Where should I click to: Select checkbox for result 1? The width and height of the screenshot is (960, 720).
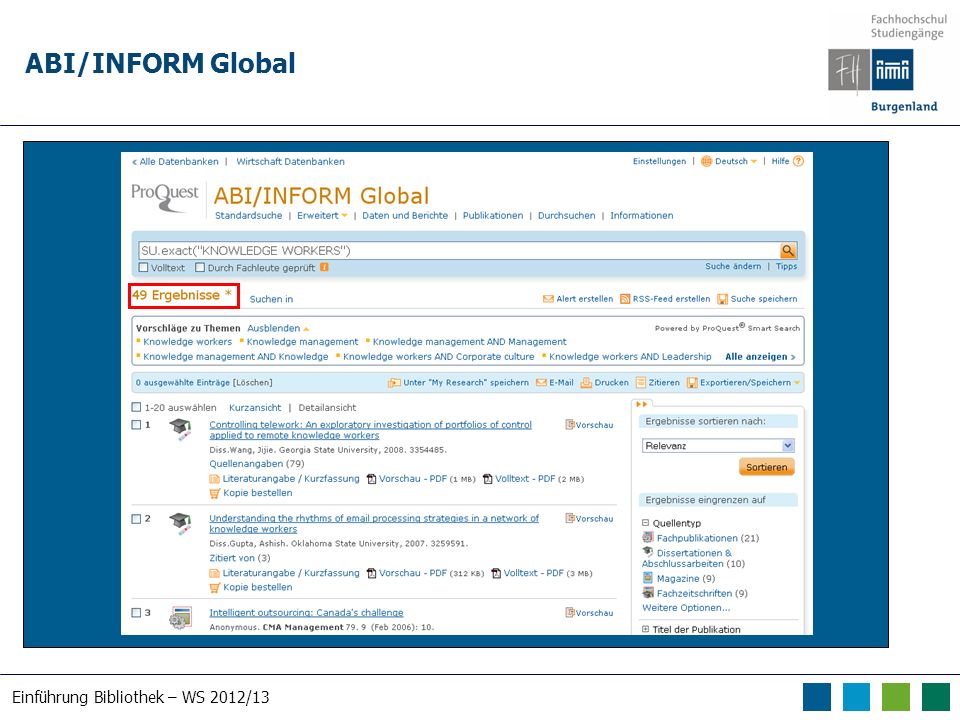137,424
